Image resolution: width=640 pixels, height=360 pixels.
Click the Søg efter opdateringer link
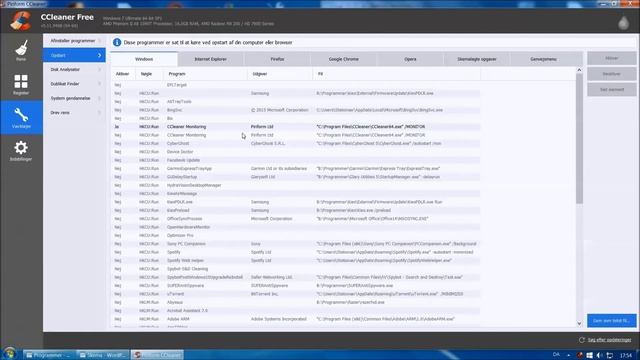click(609, 340)
